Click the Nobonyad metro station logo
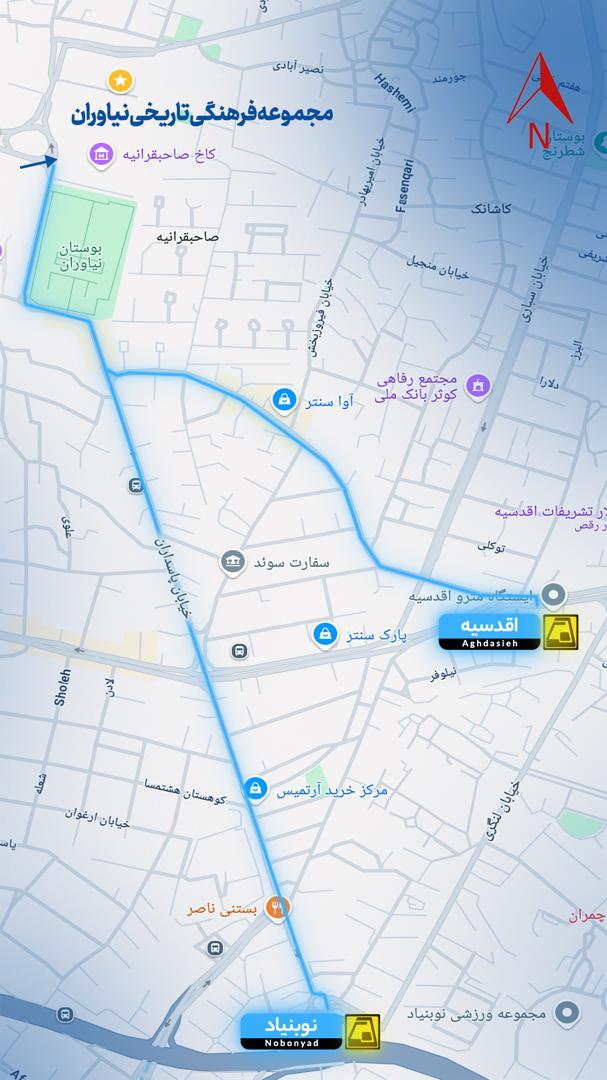Screen dimensions: 607x1080 (x=362, y=1032)
